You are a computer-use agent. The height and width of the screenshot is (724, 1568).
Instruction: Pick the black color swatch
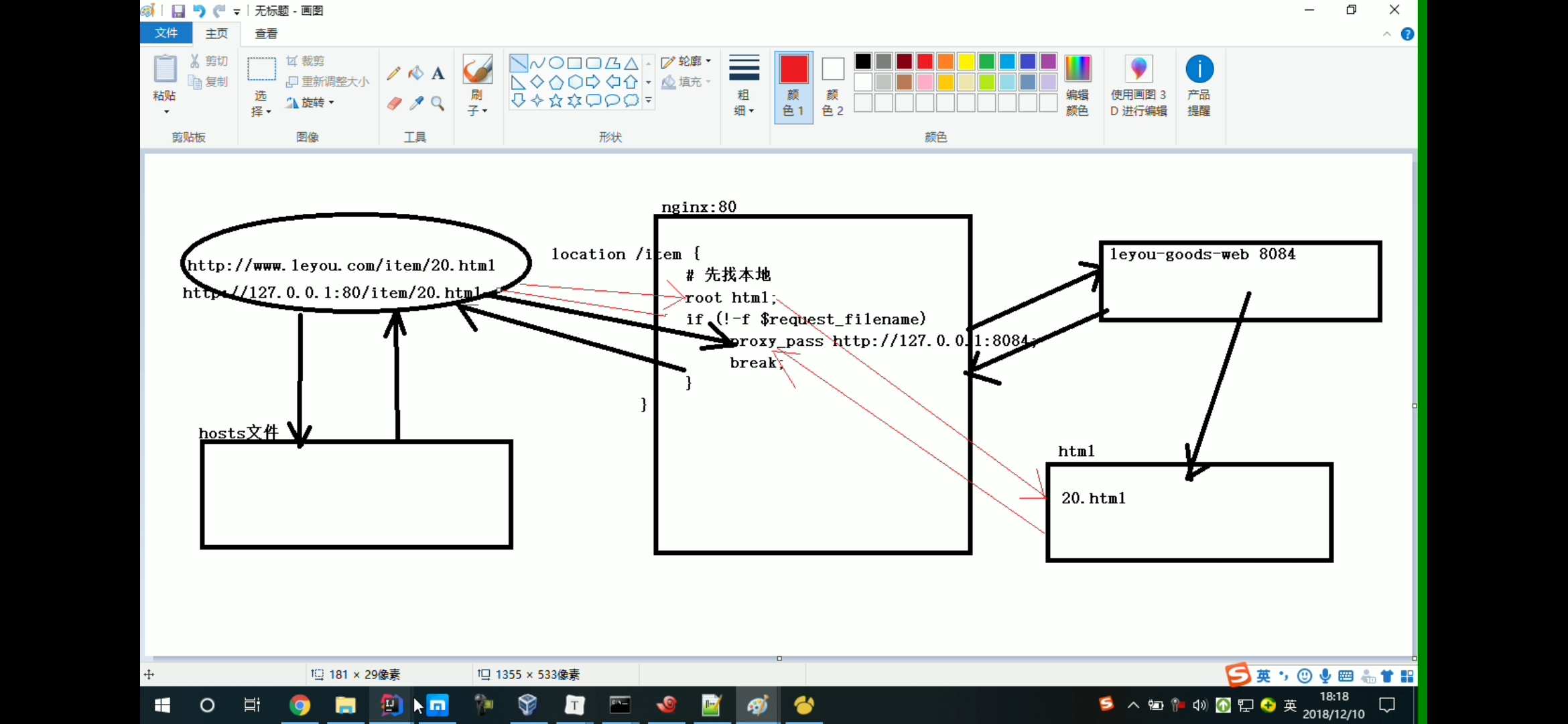863,62
